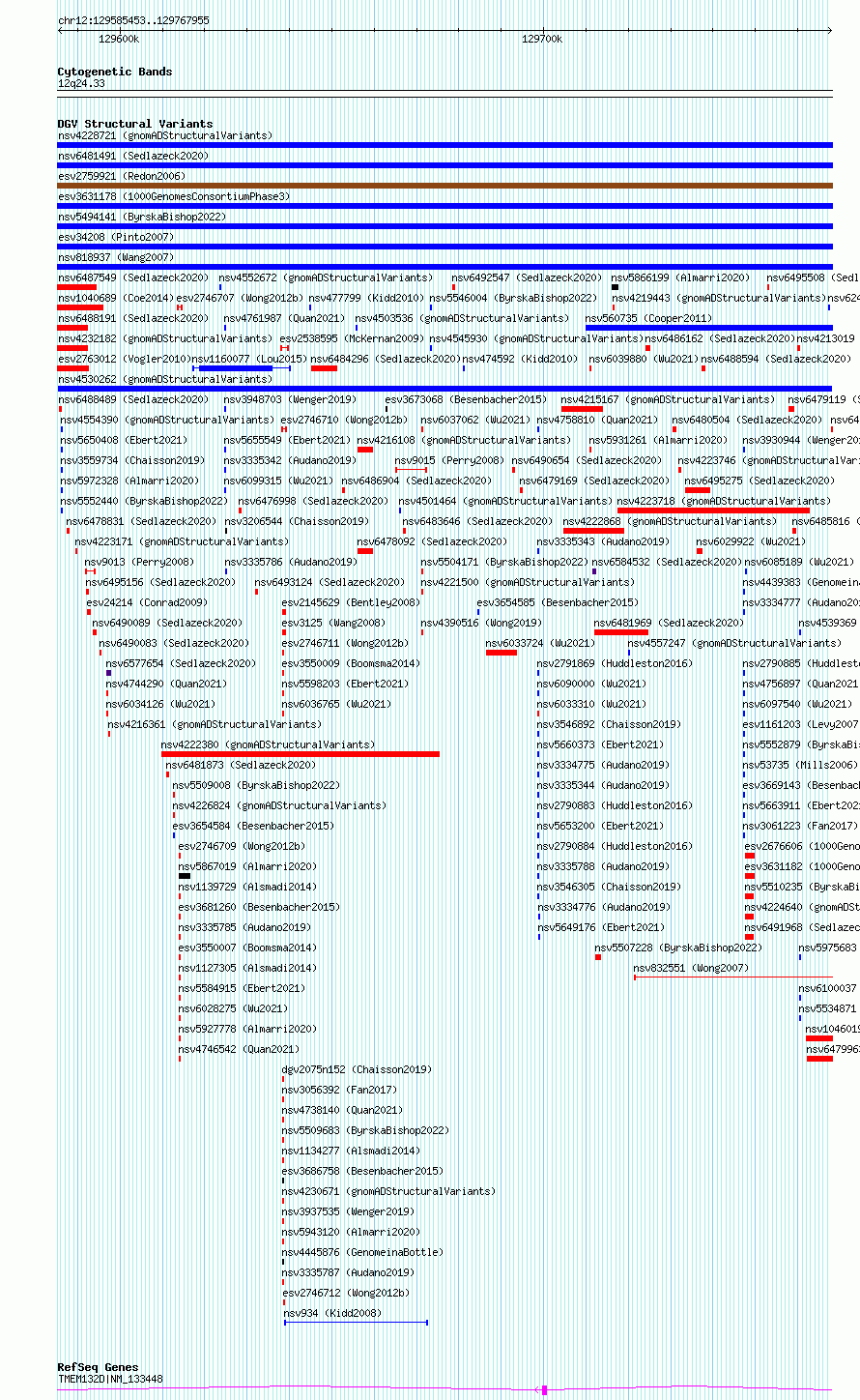Click nsv832551 Wong2007 red line
This screenshot has height=1400, width=860.
point(733,977)
